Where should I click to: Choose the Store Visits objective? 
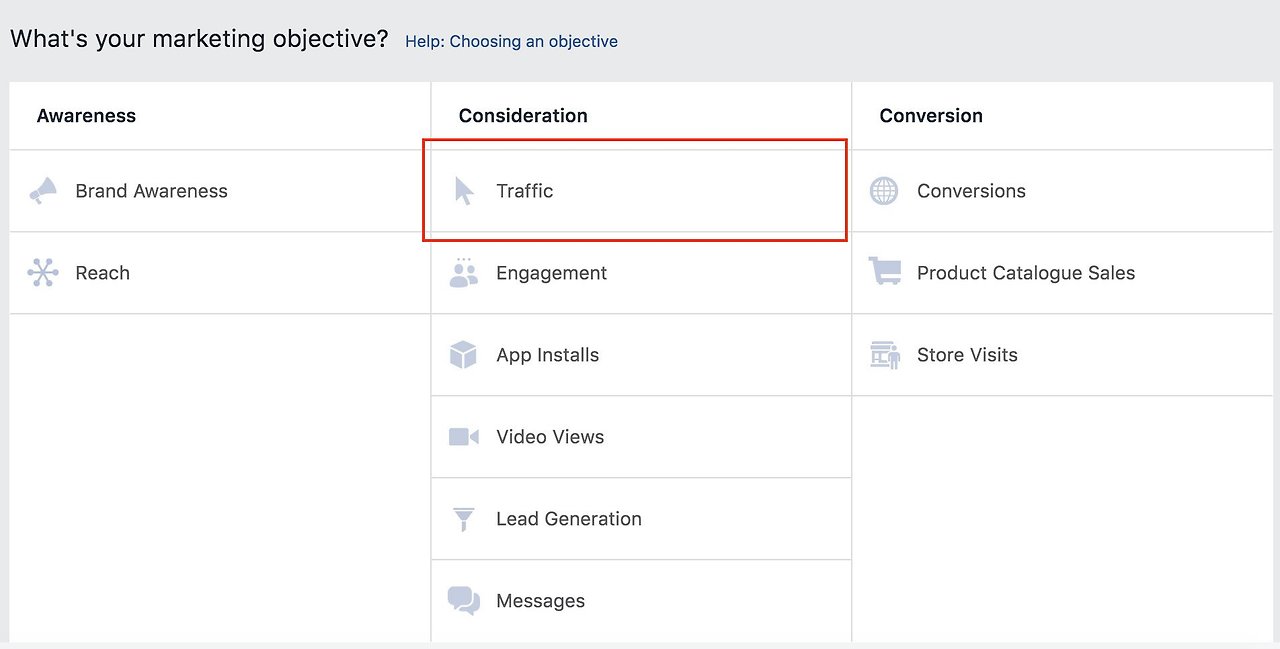(x=967, y=354)
